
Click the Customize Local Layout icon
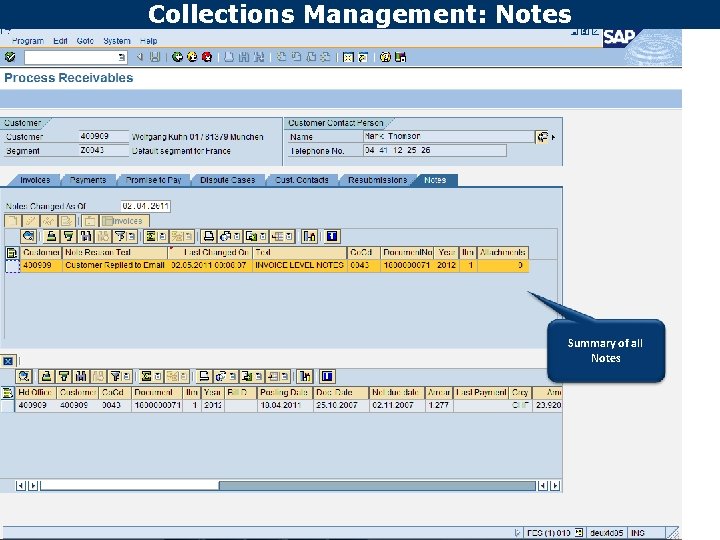(x=400, y=57)
